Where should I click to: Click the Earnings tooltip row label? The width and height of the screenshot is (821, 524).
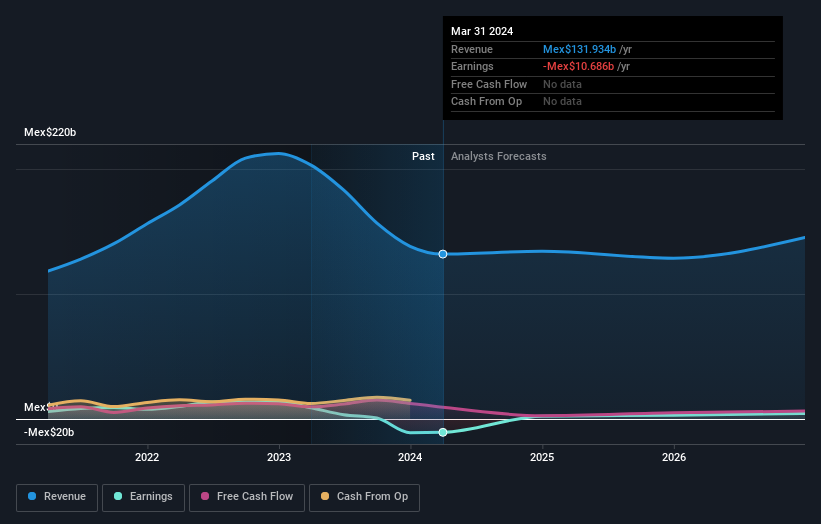pyautogui.click(x=472, y=66)
